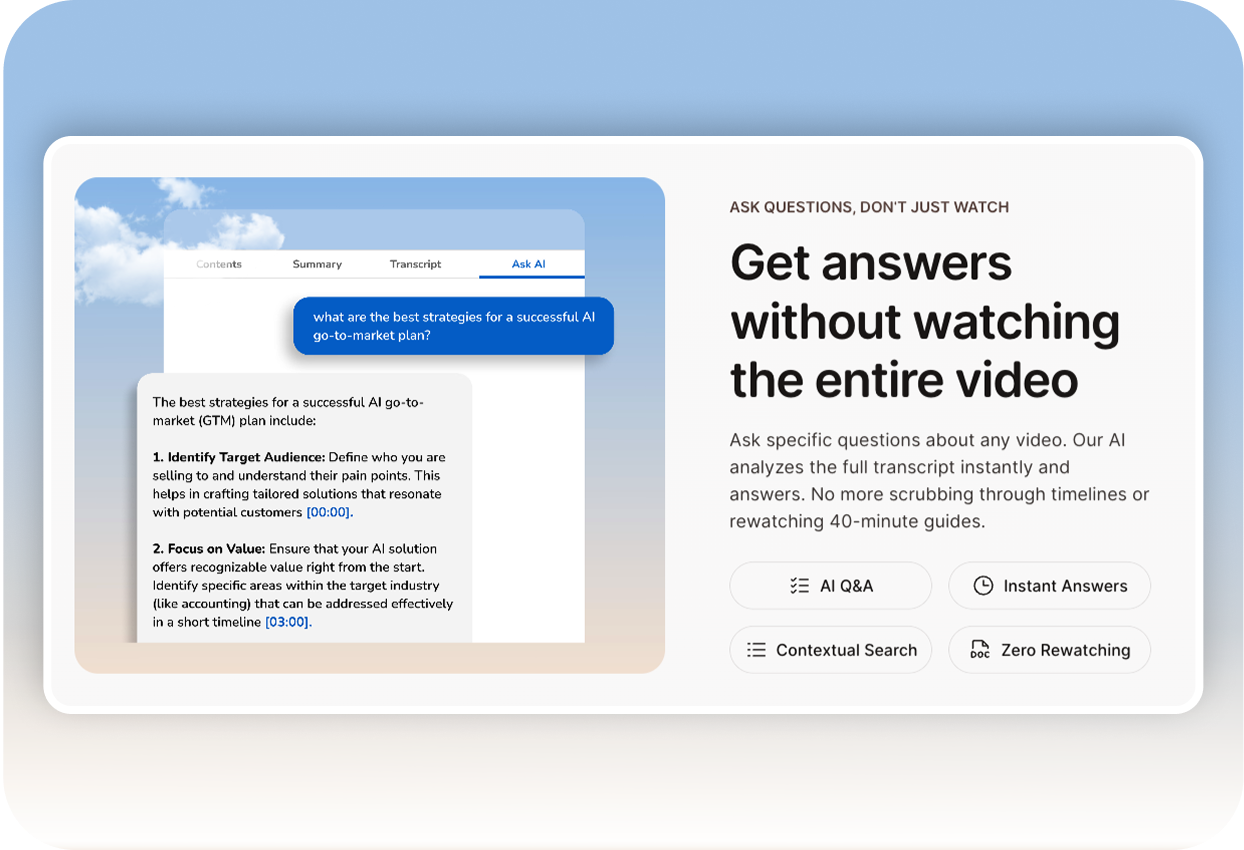Click the checklist icon beside AI Q&A

(799, 586)
